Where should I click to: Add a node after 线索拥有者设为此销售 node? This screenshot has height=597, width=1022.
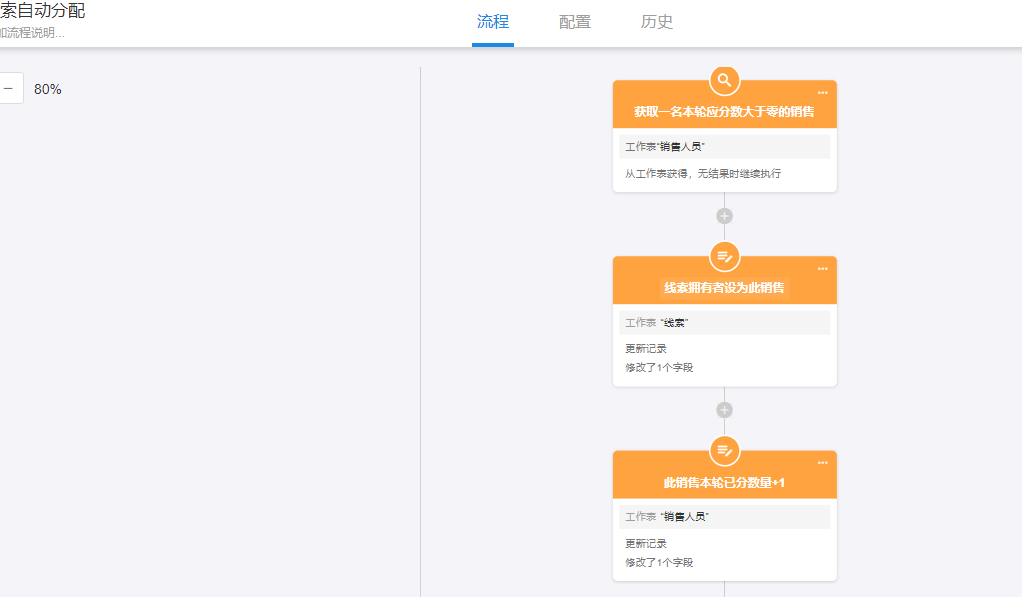point(724,410)
